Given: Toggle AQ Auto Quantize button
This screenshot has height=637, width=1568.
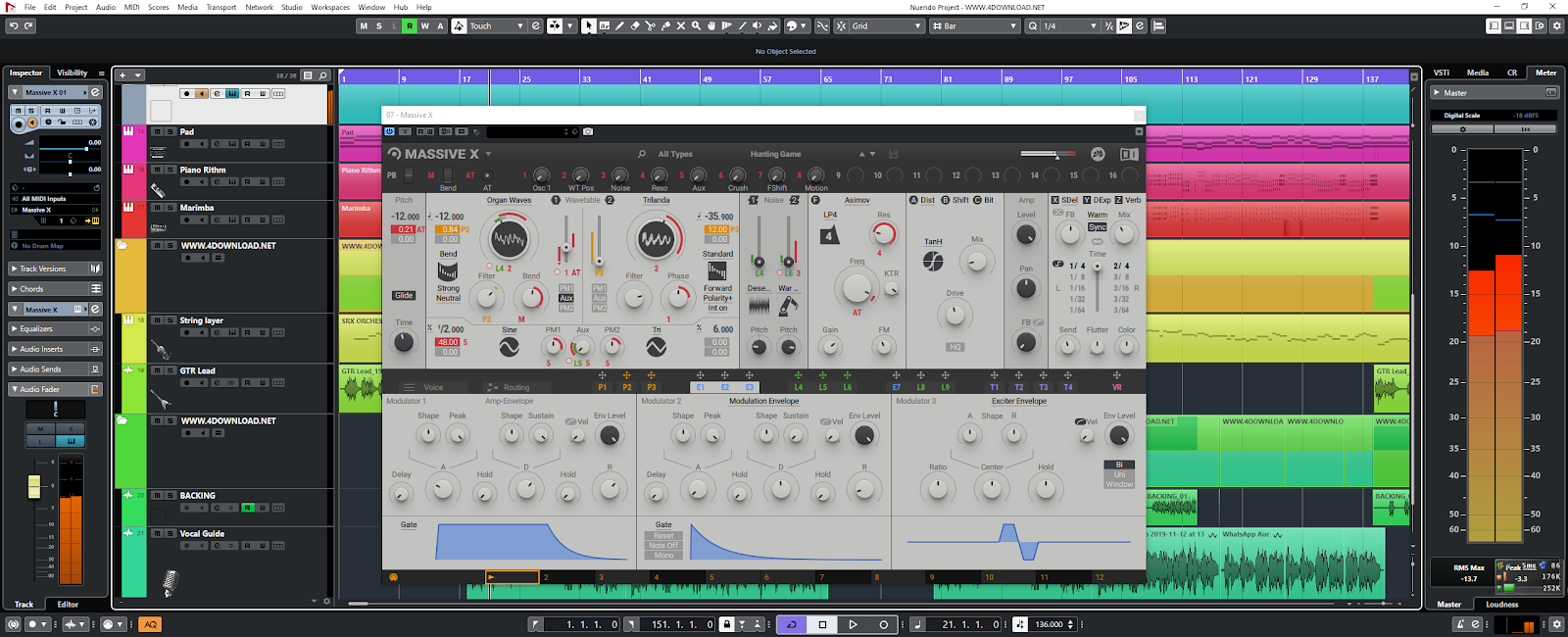Looking at the screenshot, I should click(x=150, y=624).
